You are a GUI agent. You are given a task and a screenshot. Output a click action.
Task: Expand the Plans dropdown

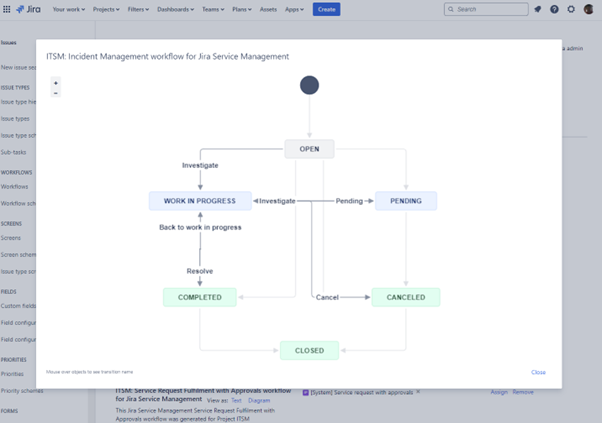pyautogui.click(x=242, y=9)
